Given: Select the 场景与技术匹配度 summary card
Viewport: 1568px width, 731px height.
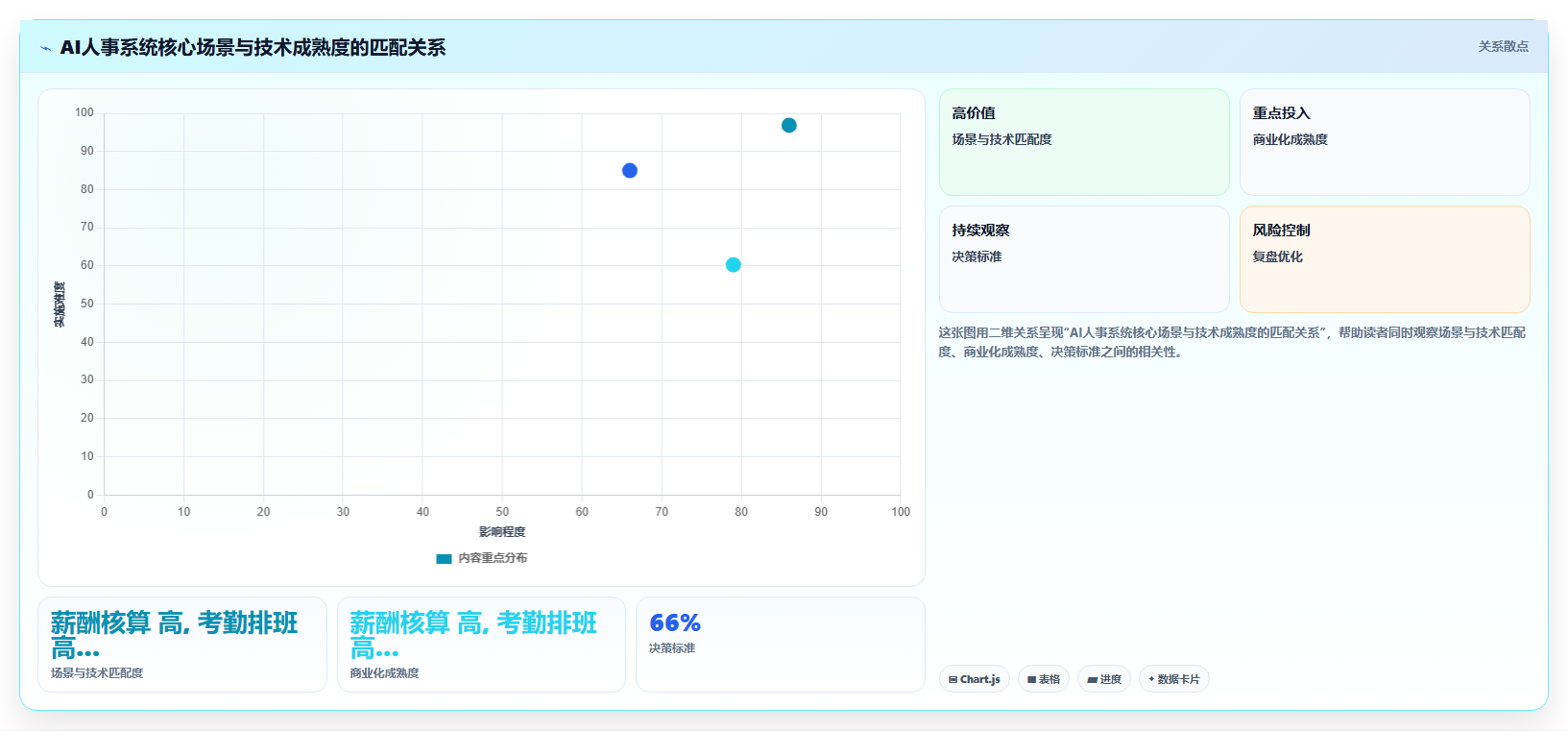Looking at the screenshot, I should tap(182, 645).
